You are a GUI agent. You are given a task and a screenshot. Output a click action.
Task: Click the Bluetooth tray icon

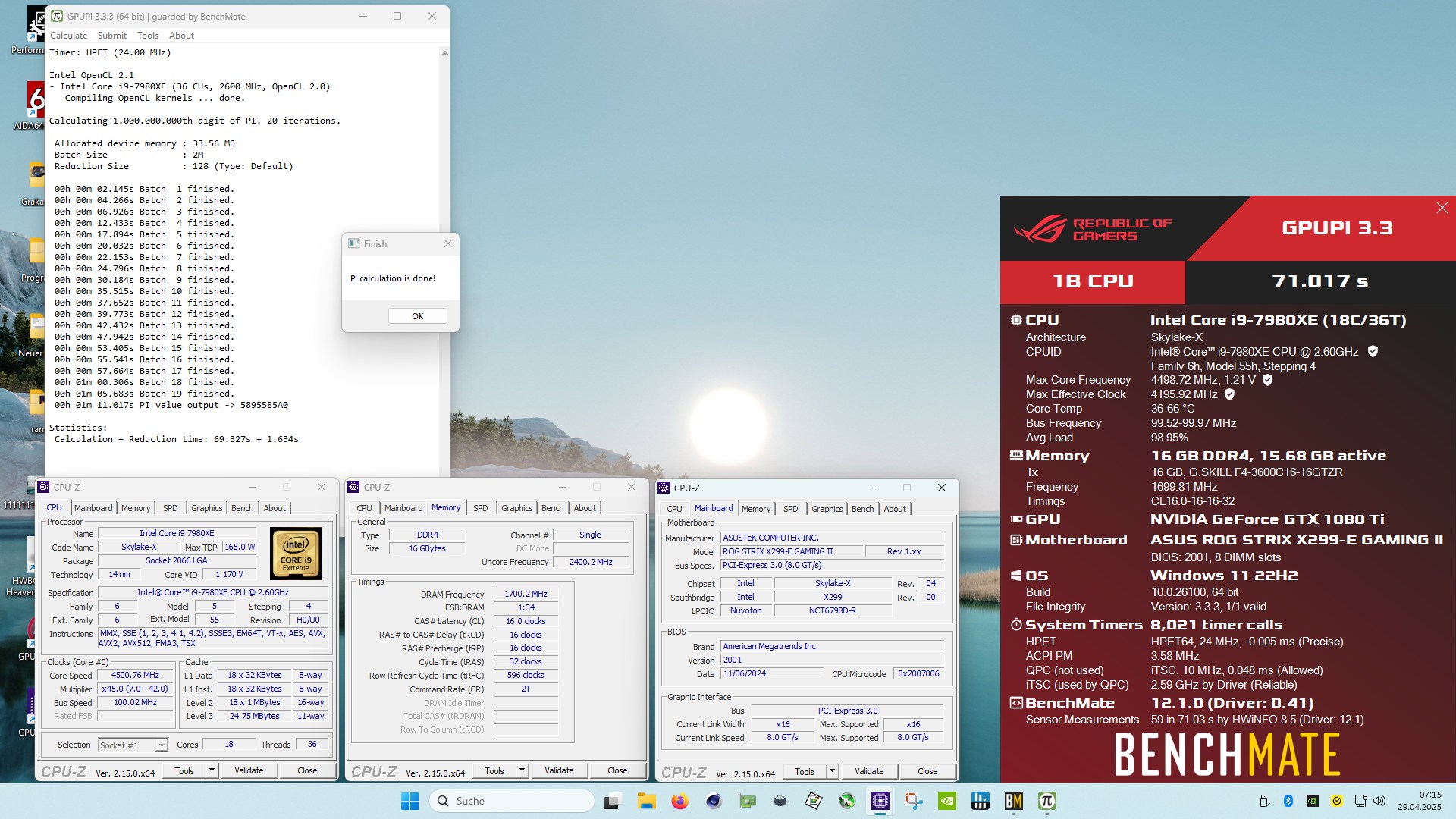point(1288,801)
